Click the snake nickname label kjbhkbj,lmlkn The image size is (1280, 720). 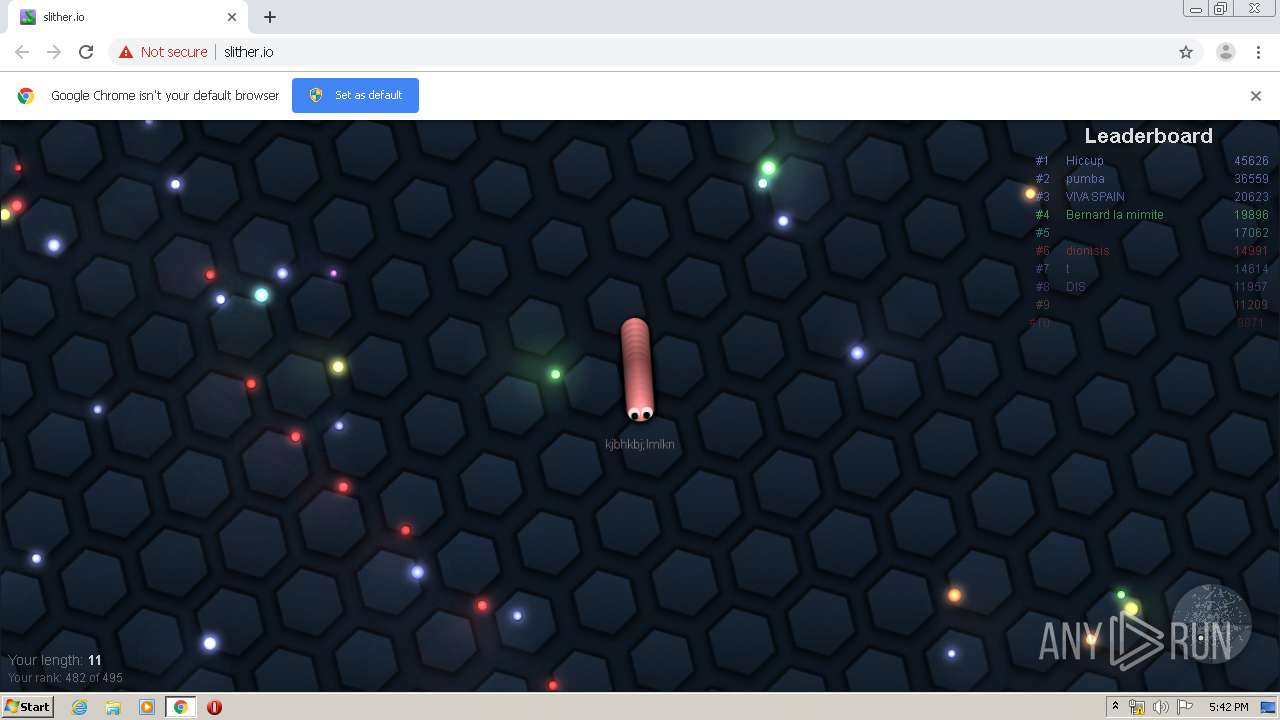(640, 444)
